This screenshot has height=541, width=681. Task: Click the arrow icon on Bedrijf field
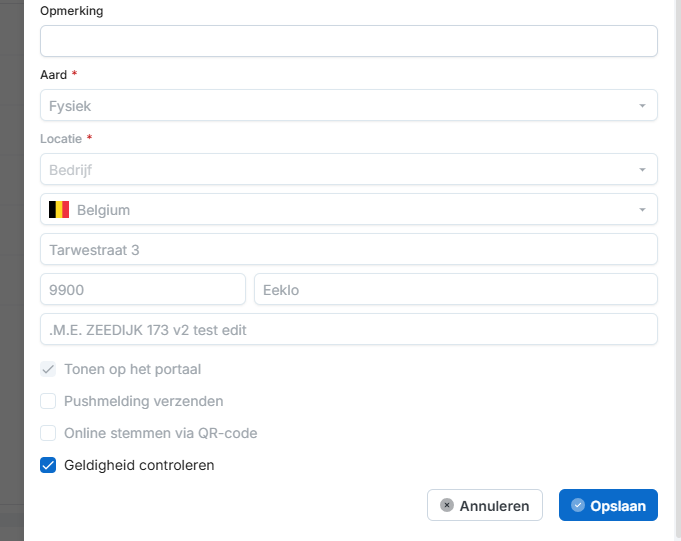pos(642,170)
